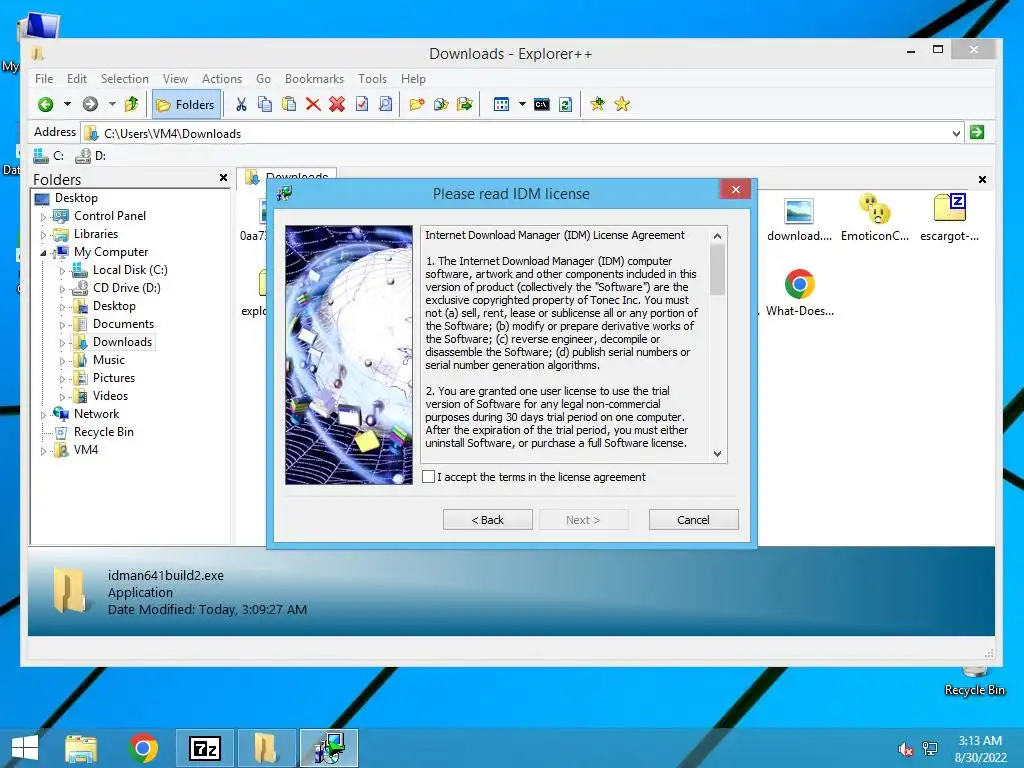This screenshot has width=1024, height=768.
Task: Open Chrome from the taskbar
Action: pyautogui.click(x=143, y=748)
